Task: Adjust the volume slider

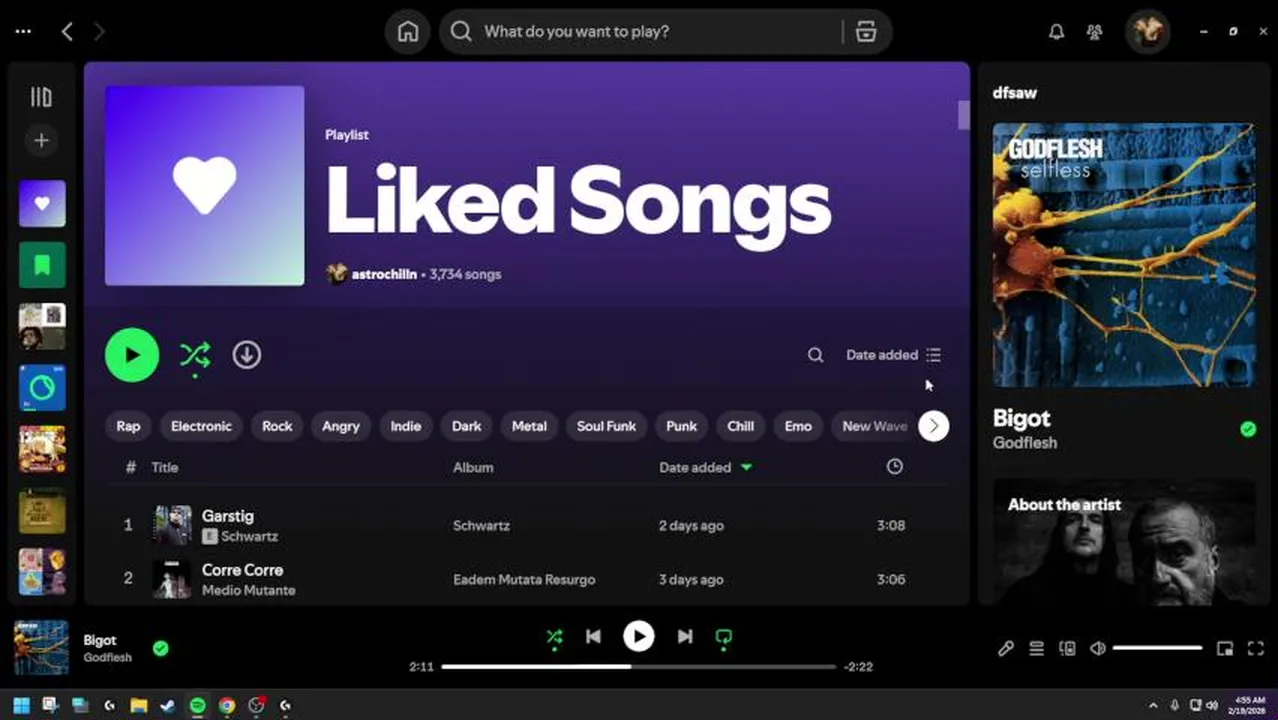Action: point(1157,648)
